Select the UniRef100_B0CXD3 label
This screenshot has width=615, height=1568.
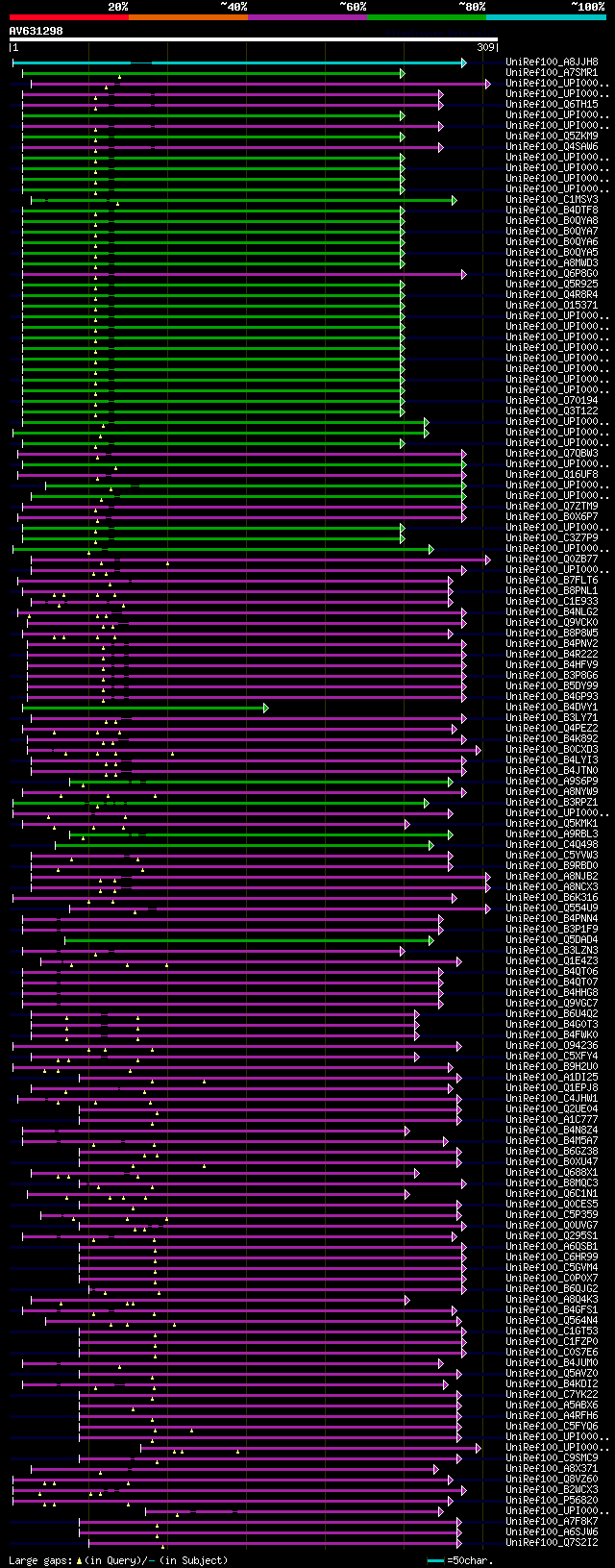point(552,750)
